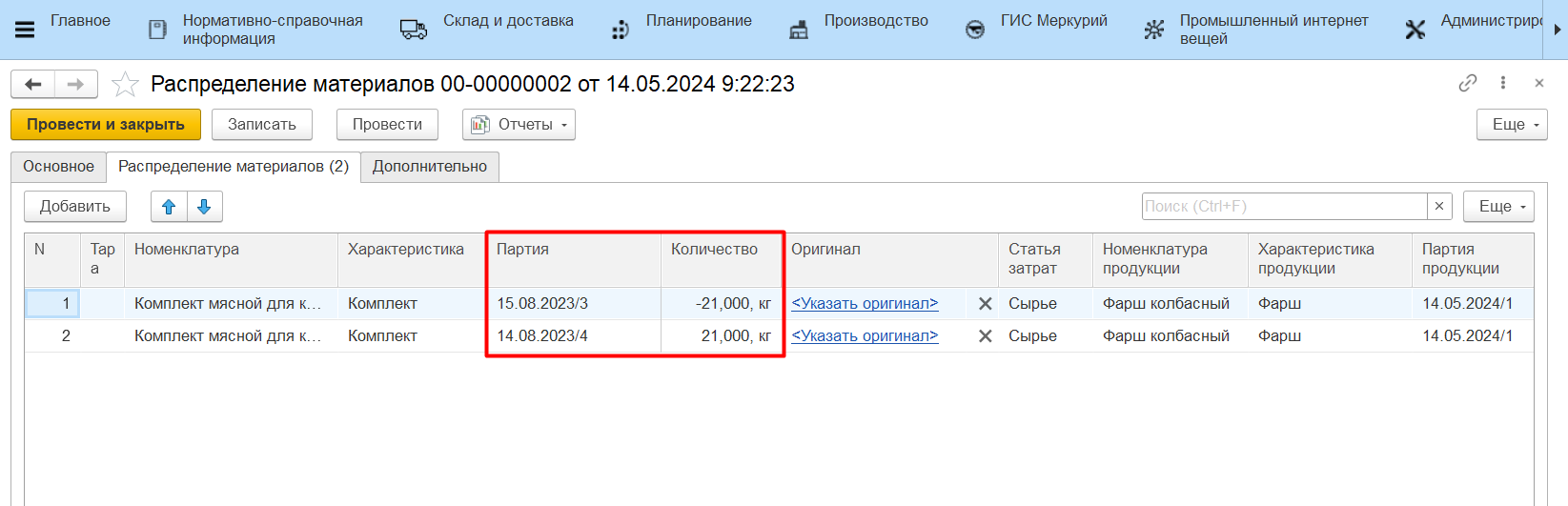Move row up with blue arrow
This screenshot has width=1568, height=506.
(x=169, y=207)
